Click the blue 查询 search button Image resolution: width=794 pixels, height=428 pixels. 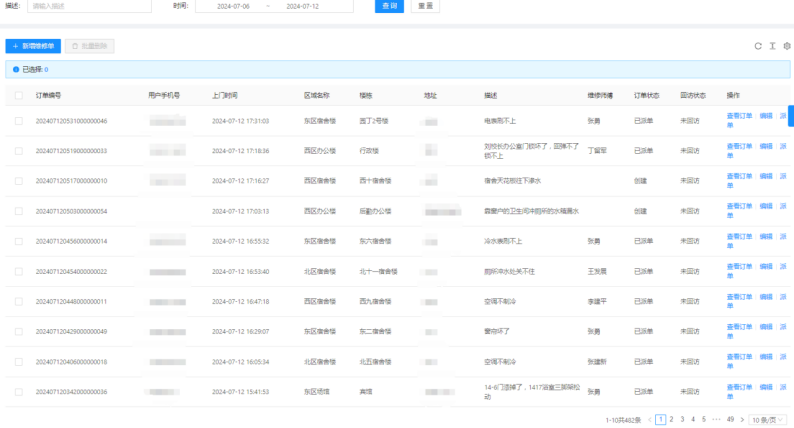click(389, 6)
